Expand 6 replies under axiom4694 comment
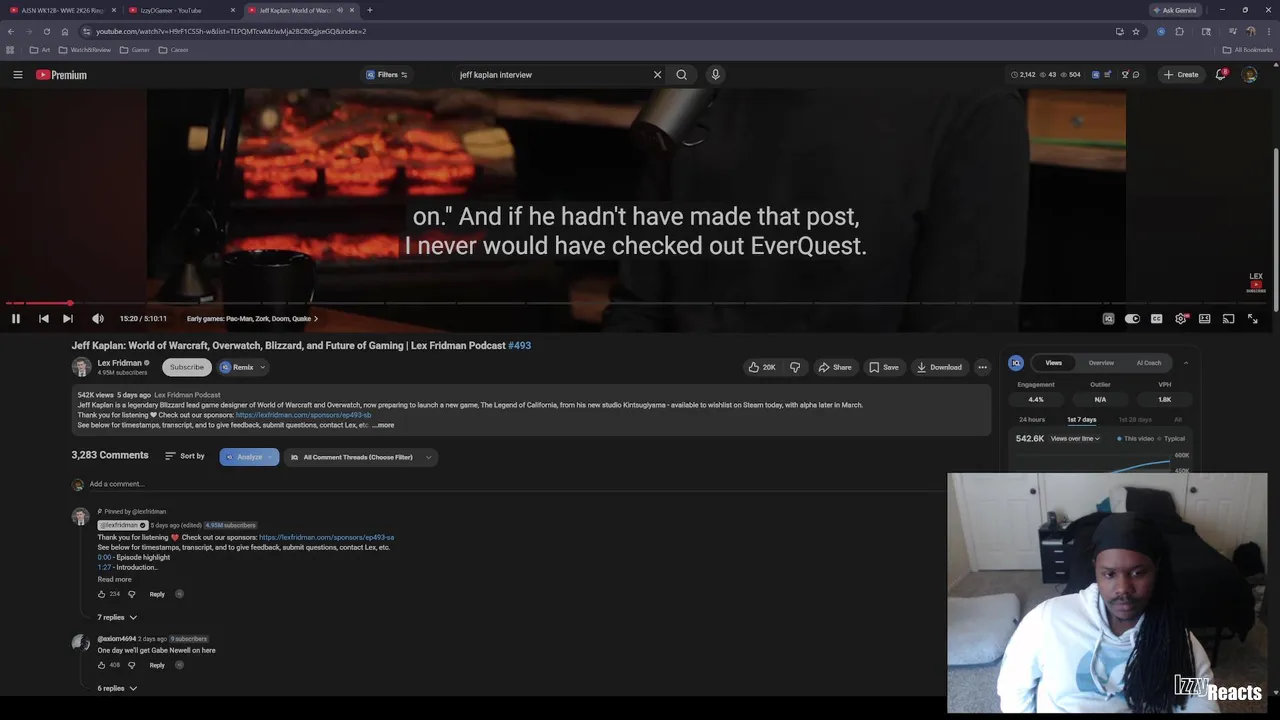This screenshot has height=720, width=1280. (x=117, y=688)
